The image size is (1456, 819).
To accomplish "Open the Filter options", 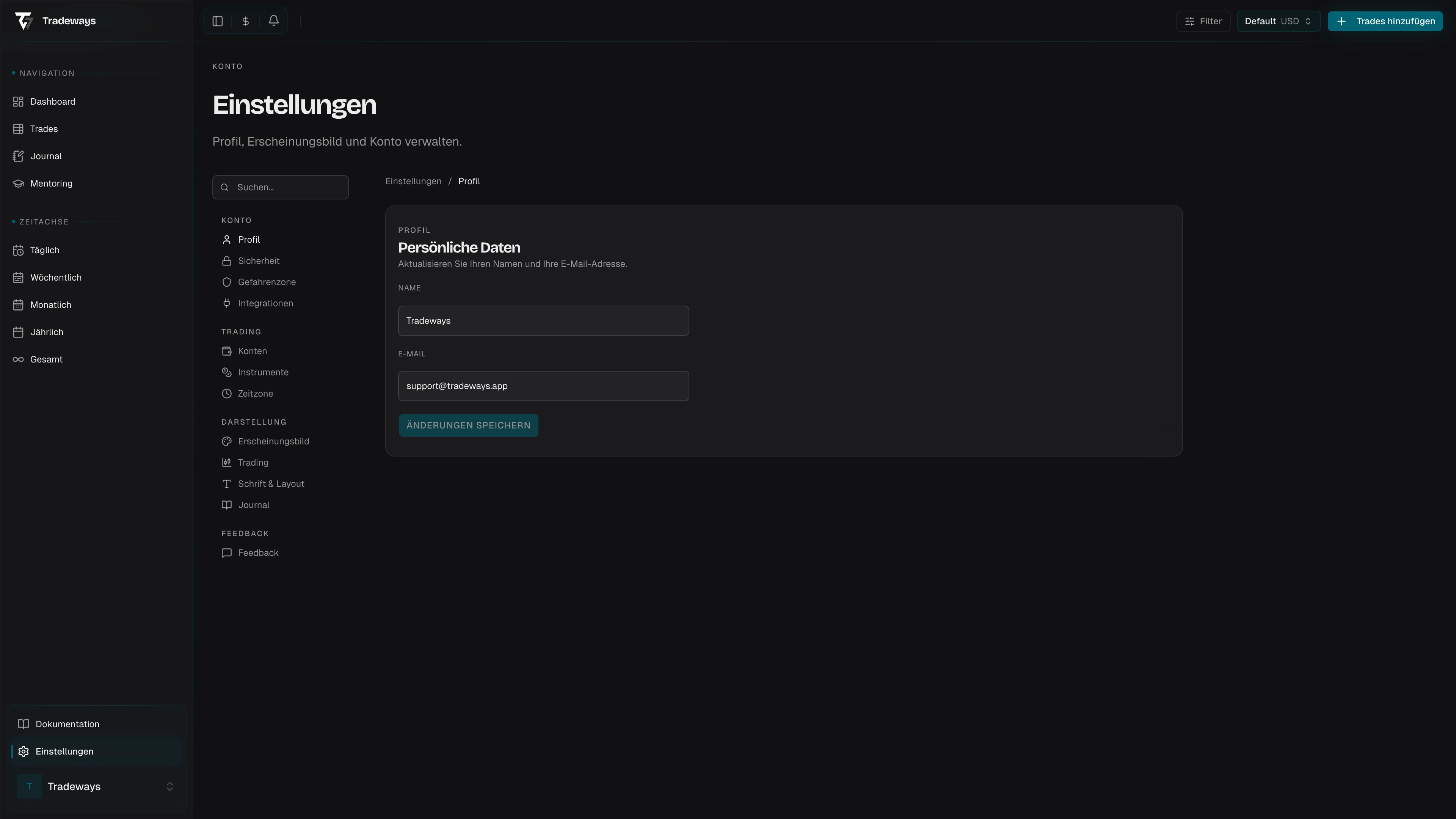I will click(1203, 21).
